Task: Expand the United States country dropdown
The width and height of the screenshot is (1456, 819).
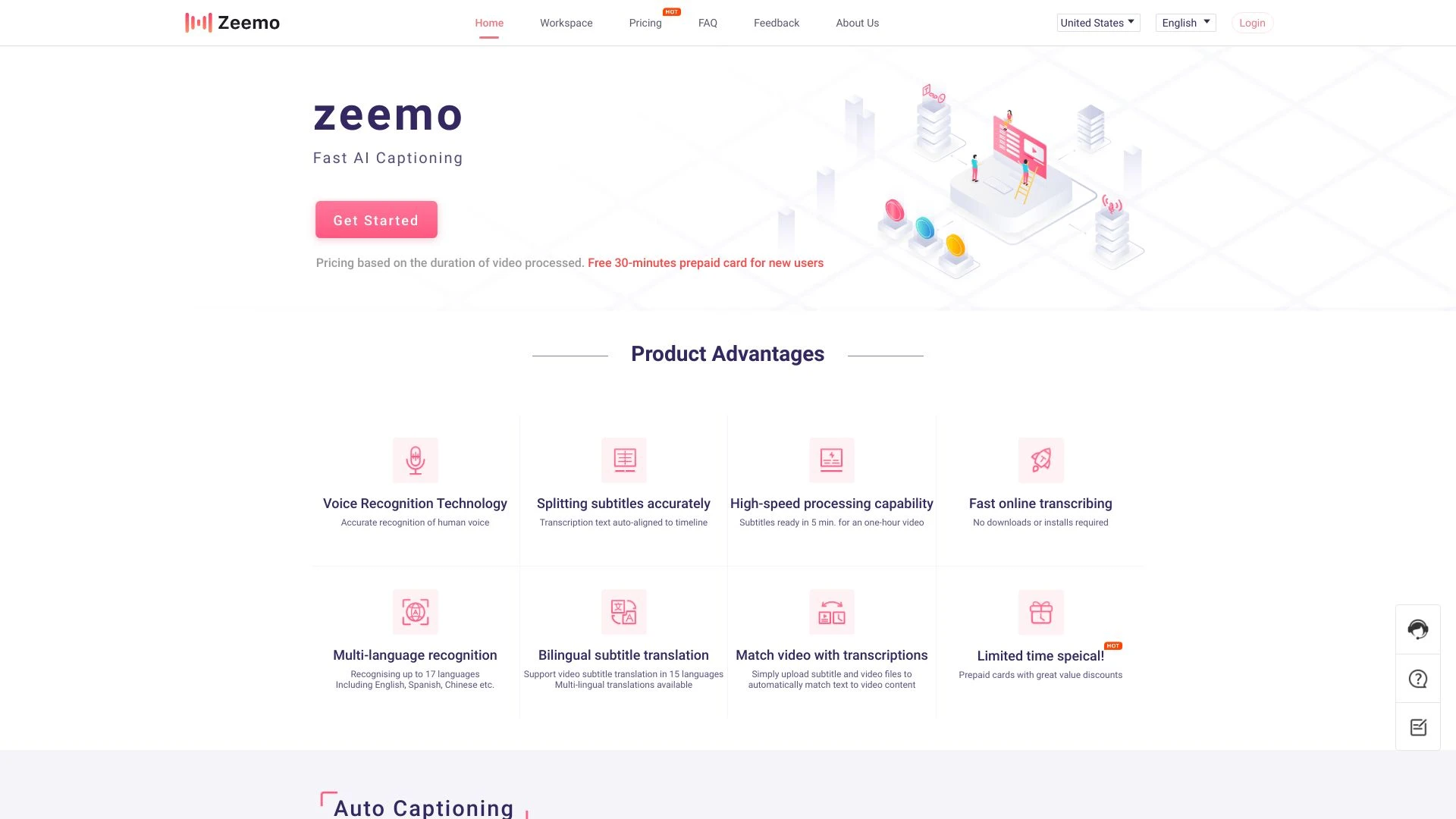Action: [1098, 22]
